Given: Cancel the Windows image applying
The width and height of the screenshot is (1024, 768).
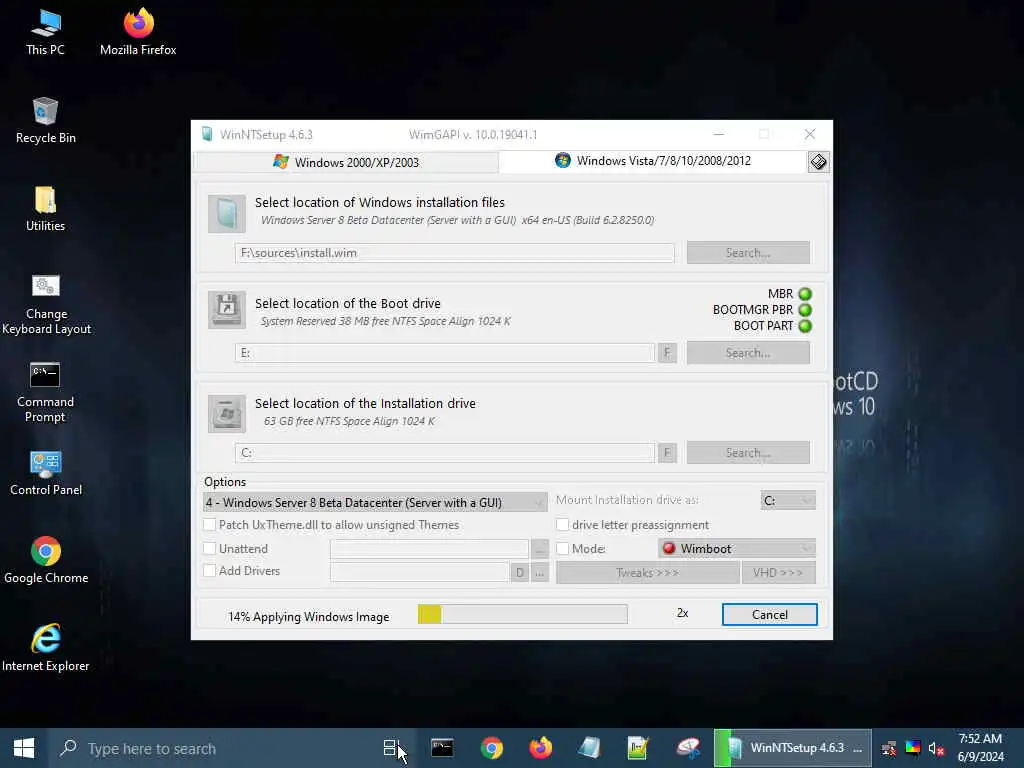Looking at the screenshot, I should (769, 615).
